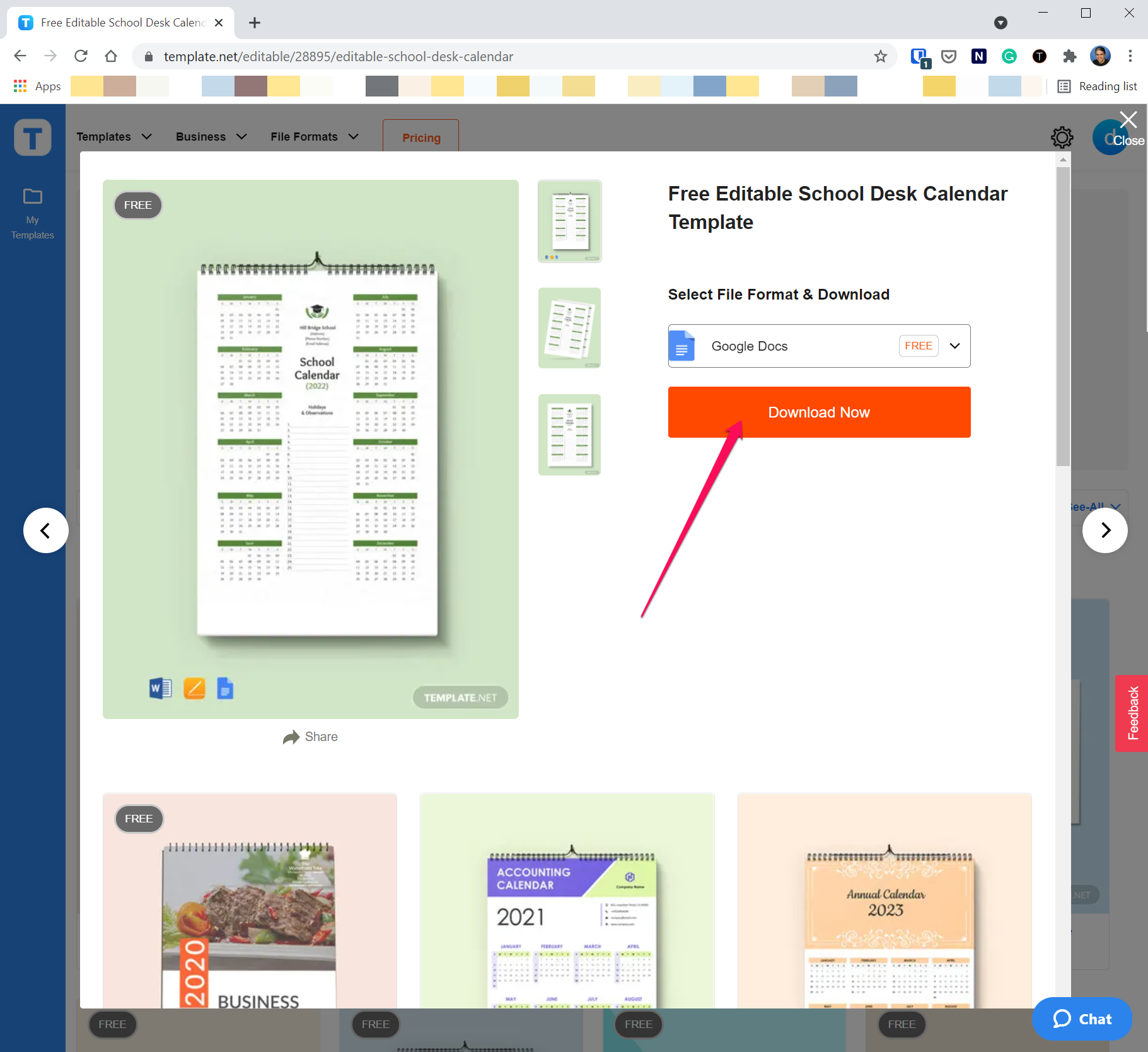Go to previous template arrow
Image resolution: width=1148 pixels, height=1052 pixels.
pyautogui.click(x=46, y=530)
